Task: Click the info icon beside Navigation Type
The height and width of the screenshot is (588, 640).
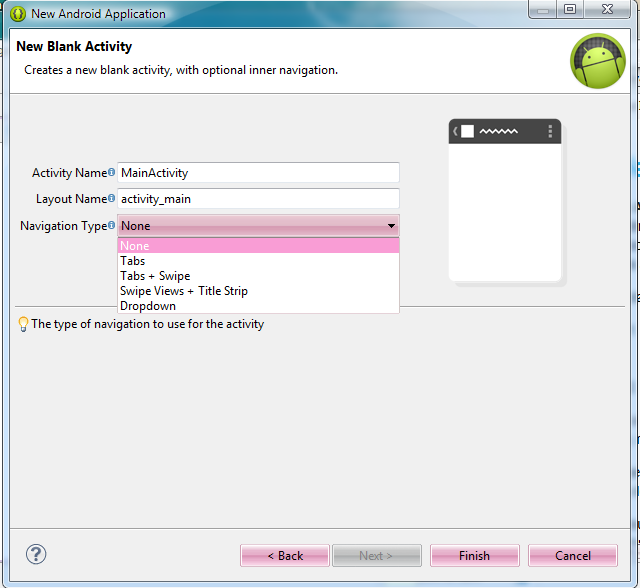Action: coord(111,225)
